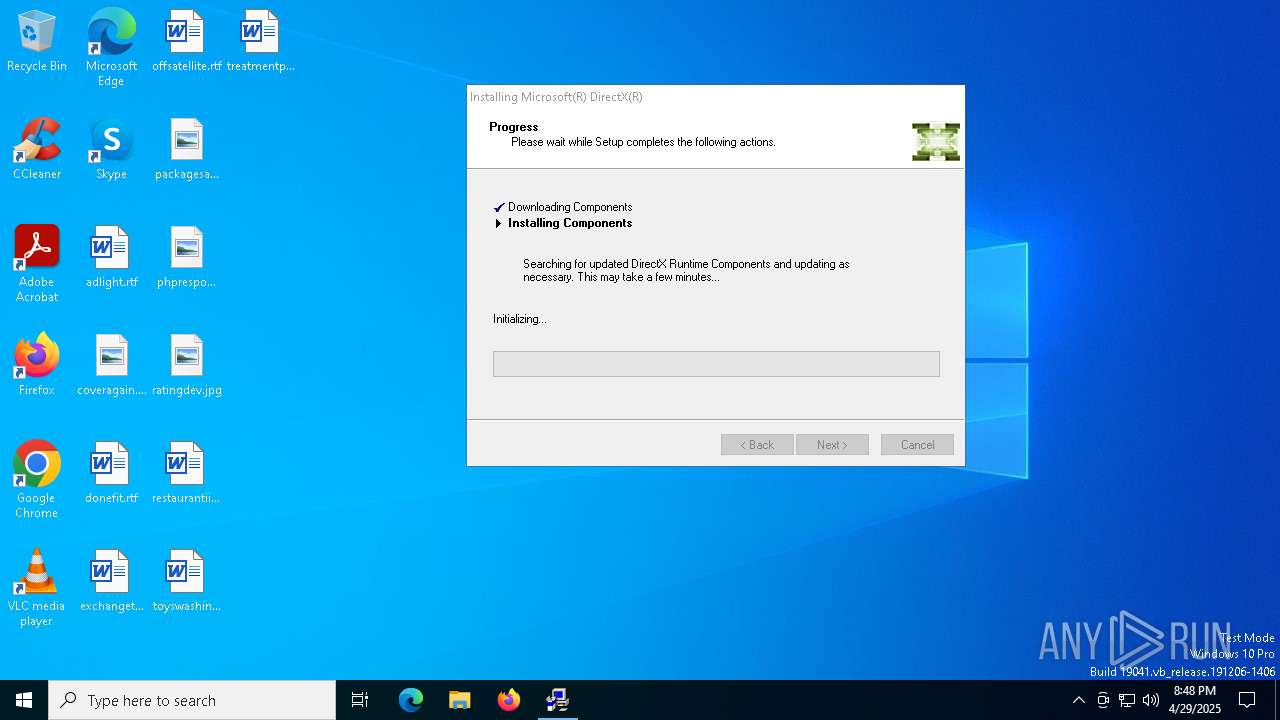Launch Edge from the taskbar
The height and width of the screenshot is (720, 1280).
click(x=411, y=700)
